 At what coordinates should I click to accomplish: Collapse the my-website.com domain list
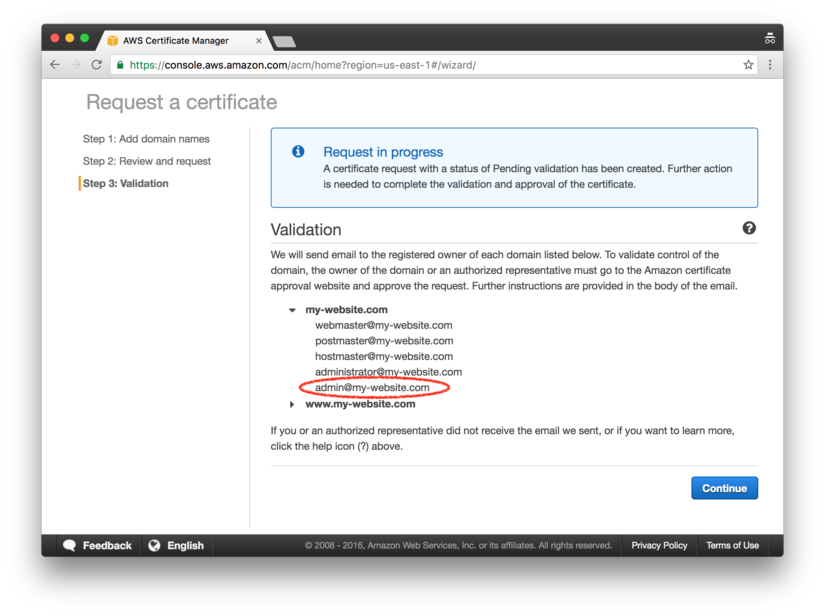pos(292,310)
